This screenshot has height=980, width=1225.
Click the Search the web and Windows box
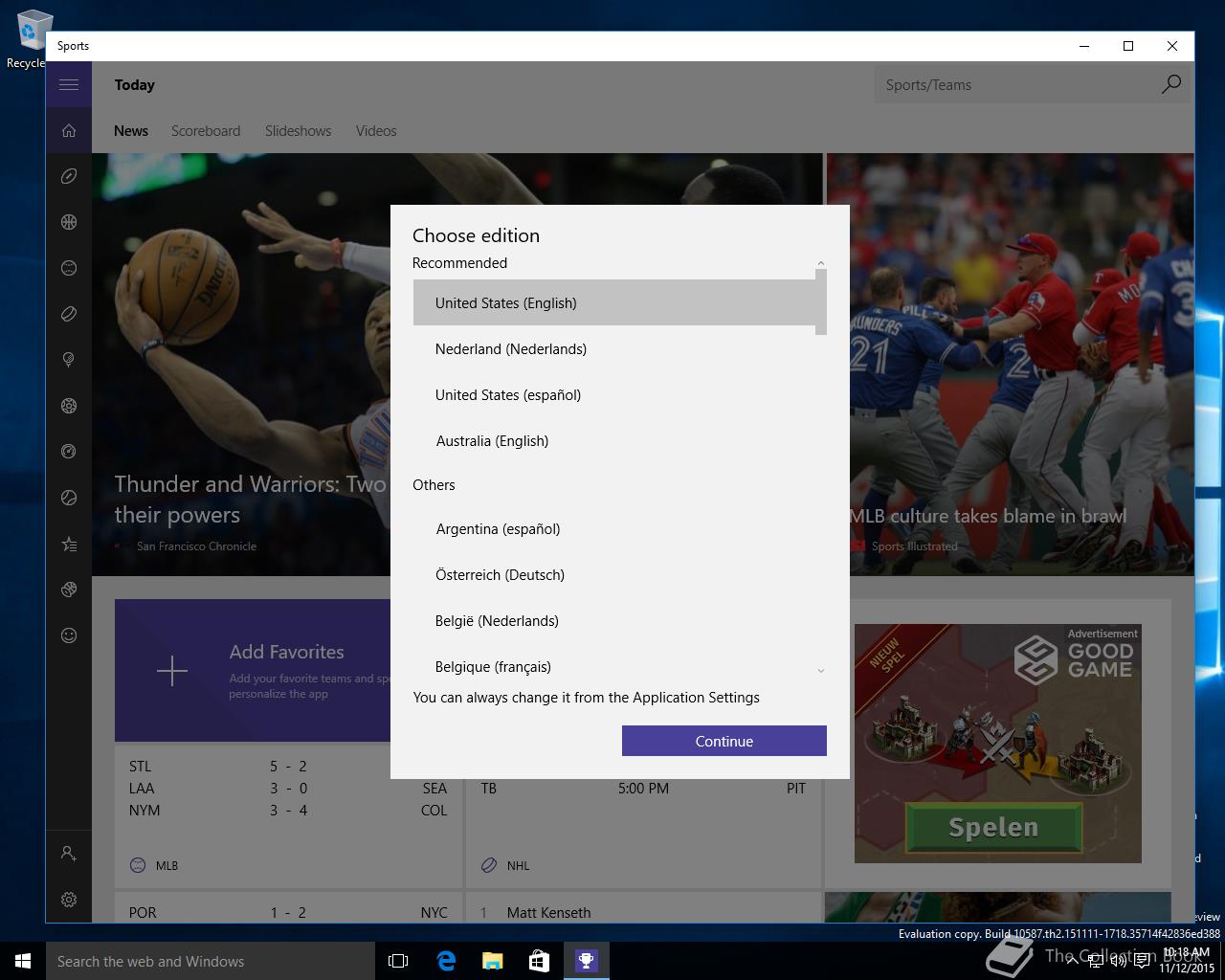click(x=211, y=961)
